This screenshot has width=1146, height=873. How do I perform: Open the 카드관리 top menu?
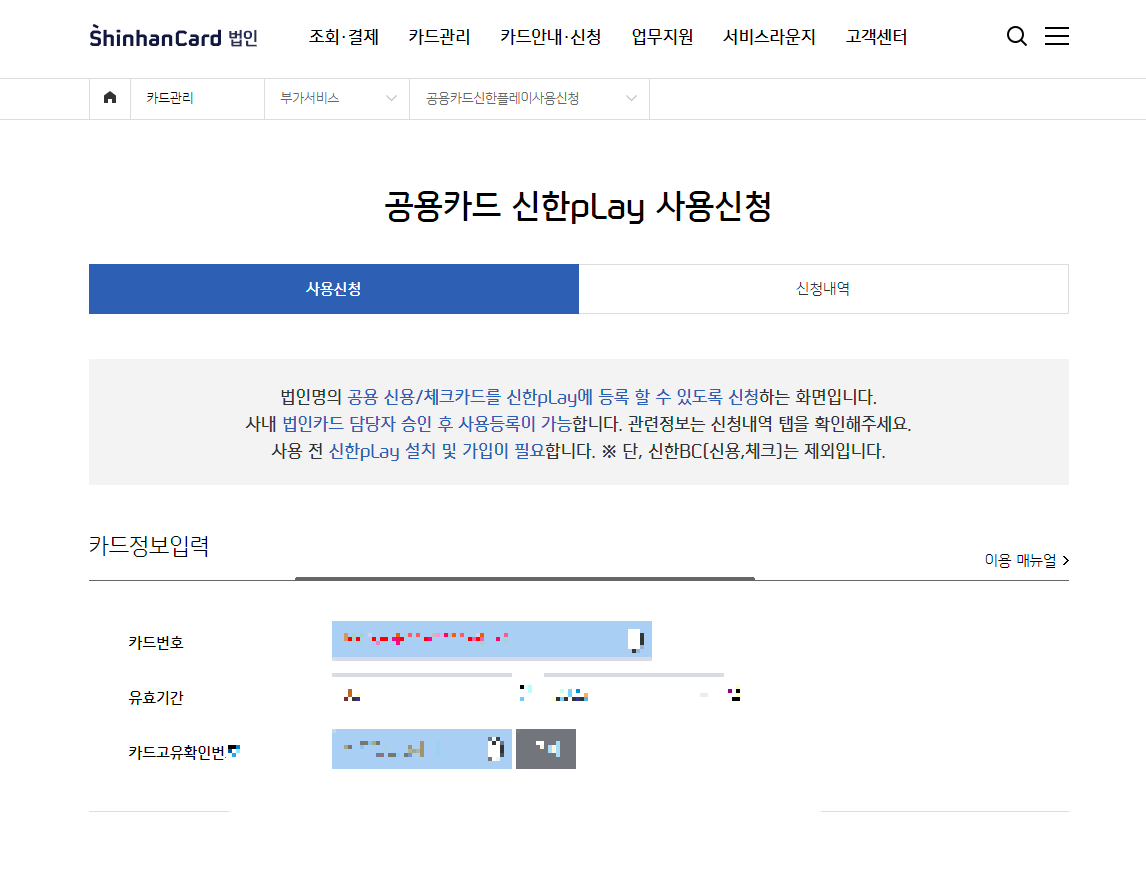tap(439, 37)
